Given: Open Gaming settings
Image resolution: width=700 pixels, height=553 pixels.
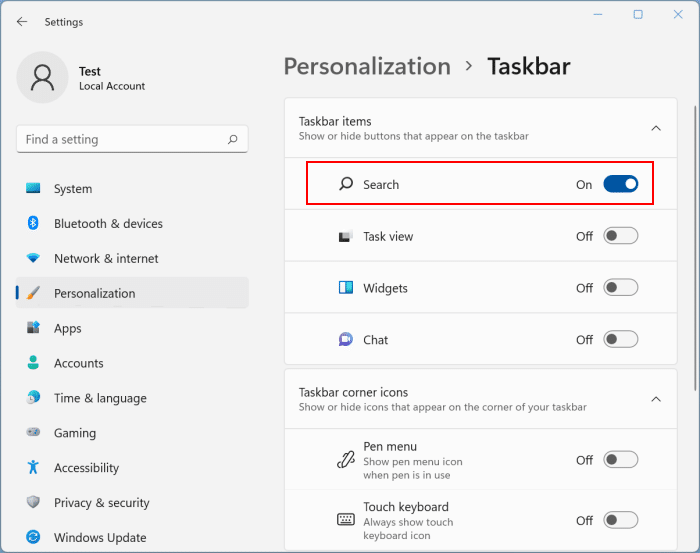Looking at the screenshot, I should coord(132,432).
